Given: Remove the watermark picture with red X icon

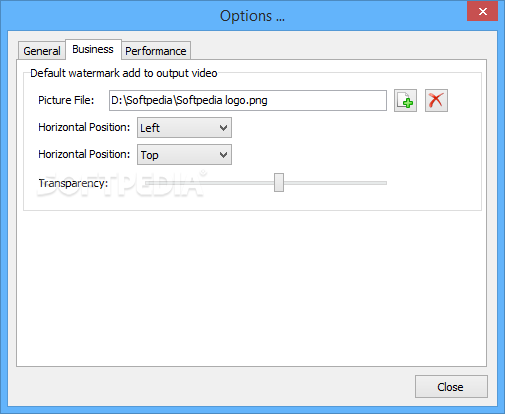Looking at the screenshot, I should coord(436,100).
